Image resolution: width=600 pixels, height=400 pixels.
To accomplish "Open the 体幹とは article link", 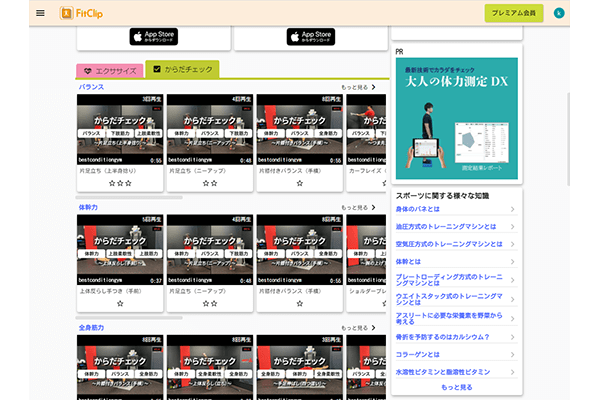I will [408, 261].
